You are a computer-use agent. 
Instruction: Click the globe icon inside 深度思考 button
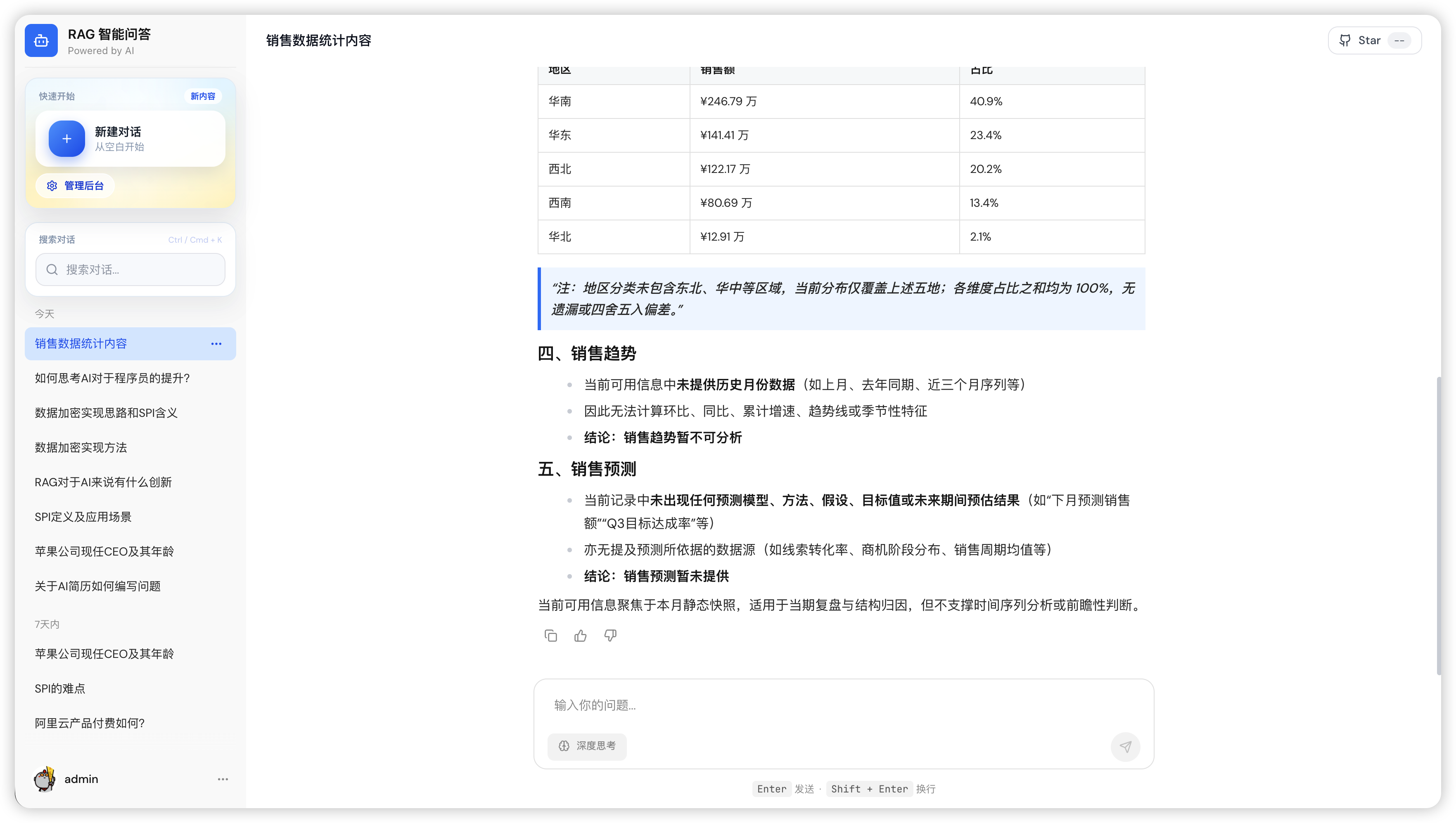pos(564,746)
